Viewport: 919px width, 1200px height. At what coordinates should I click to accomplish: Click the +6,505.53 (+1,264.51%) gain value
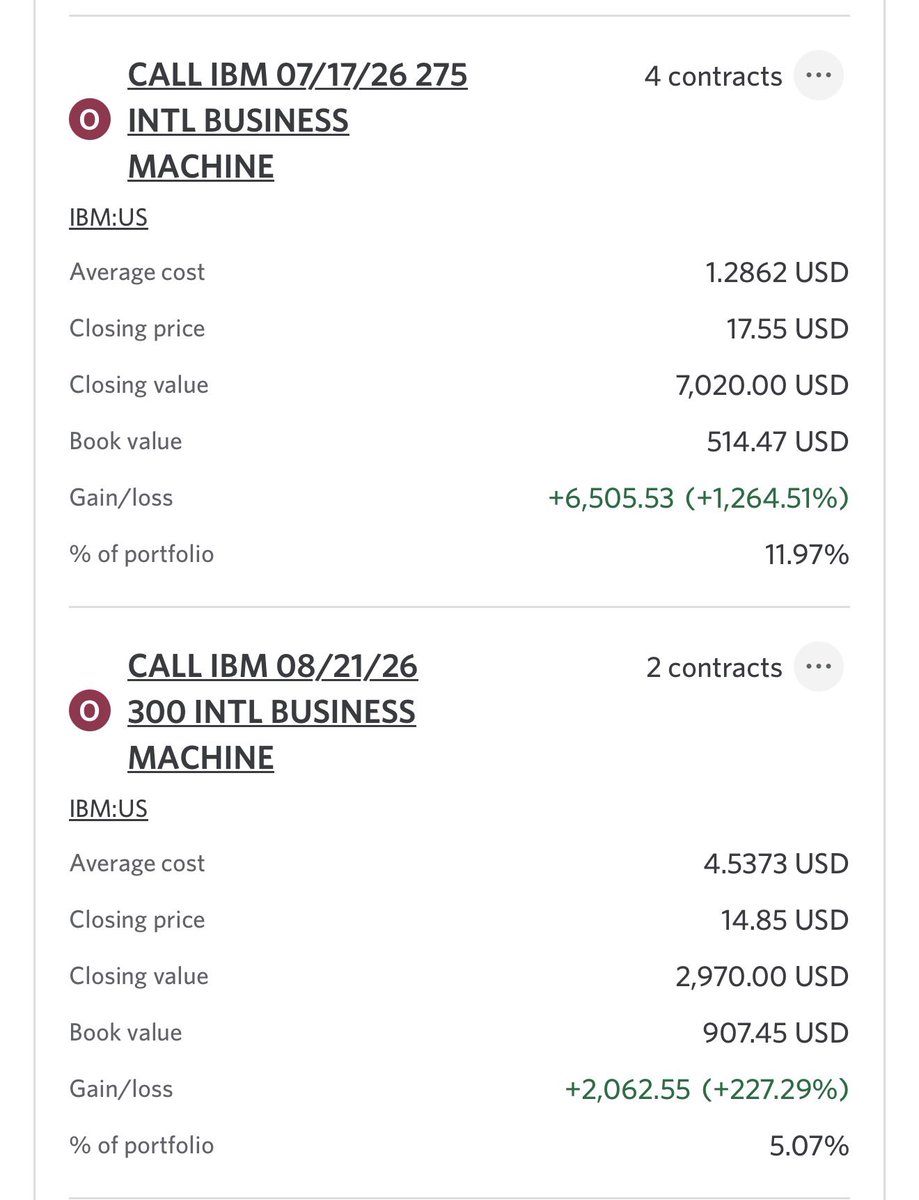tap(699, 498)
